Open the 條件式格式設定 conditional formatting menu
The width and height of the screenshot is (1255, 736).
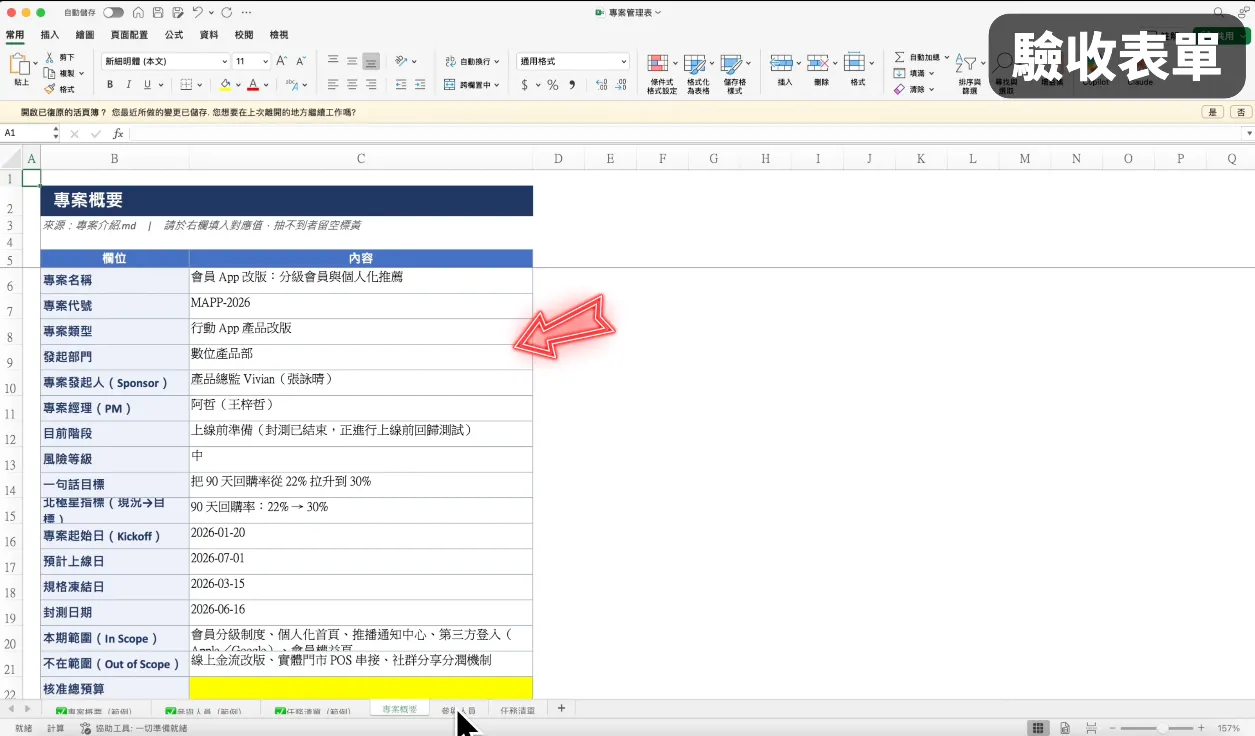click(662, 74)
